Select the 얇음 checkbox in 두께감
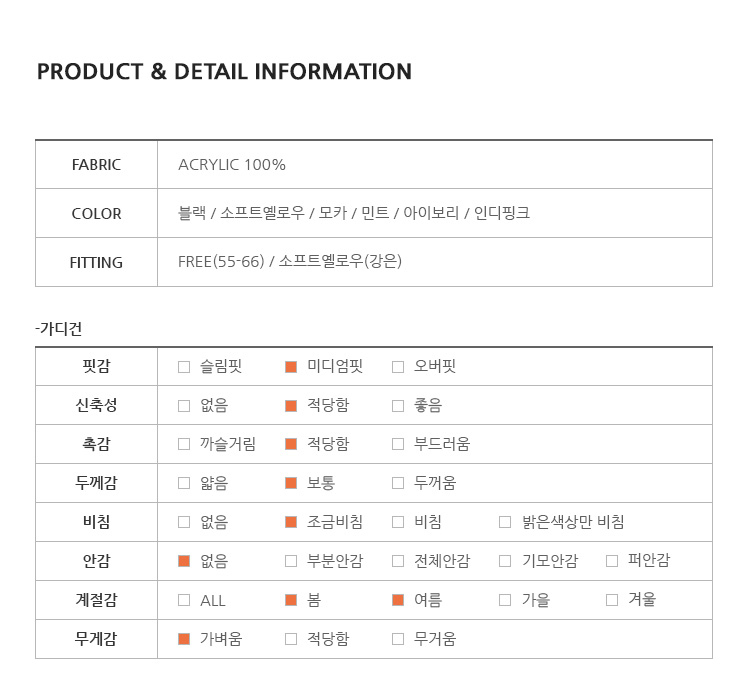750x674 pixels. (x=184, y=483)
